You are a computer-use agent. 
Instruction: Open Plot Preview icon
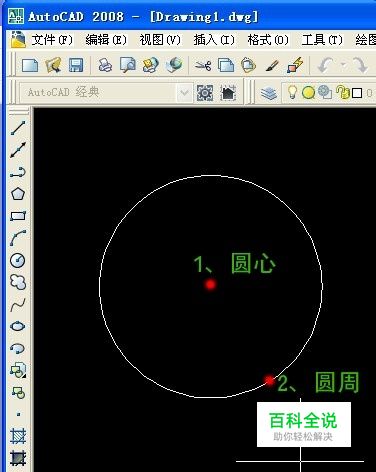[128, 65]
